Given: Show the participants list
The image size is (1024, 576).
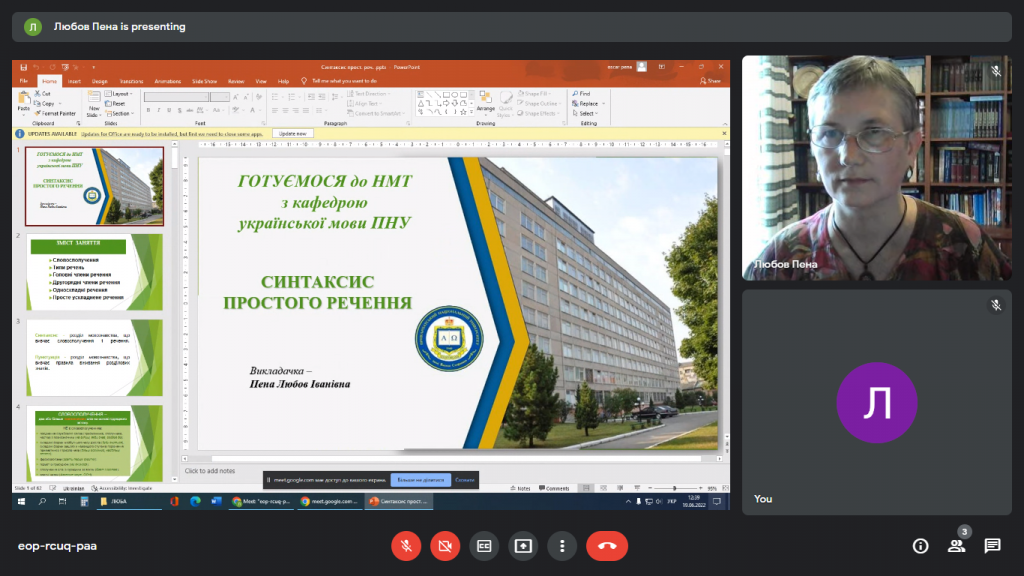Looking at the screenshot, I should [x=956, y=546].
